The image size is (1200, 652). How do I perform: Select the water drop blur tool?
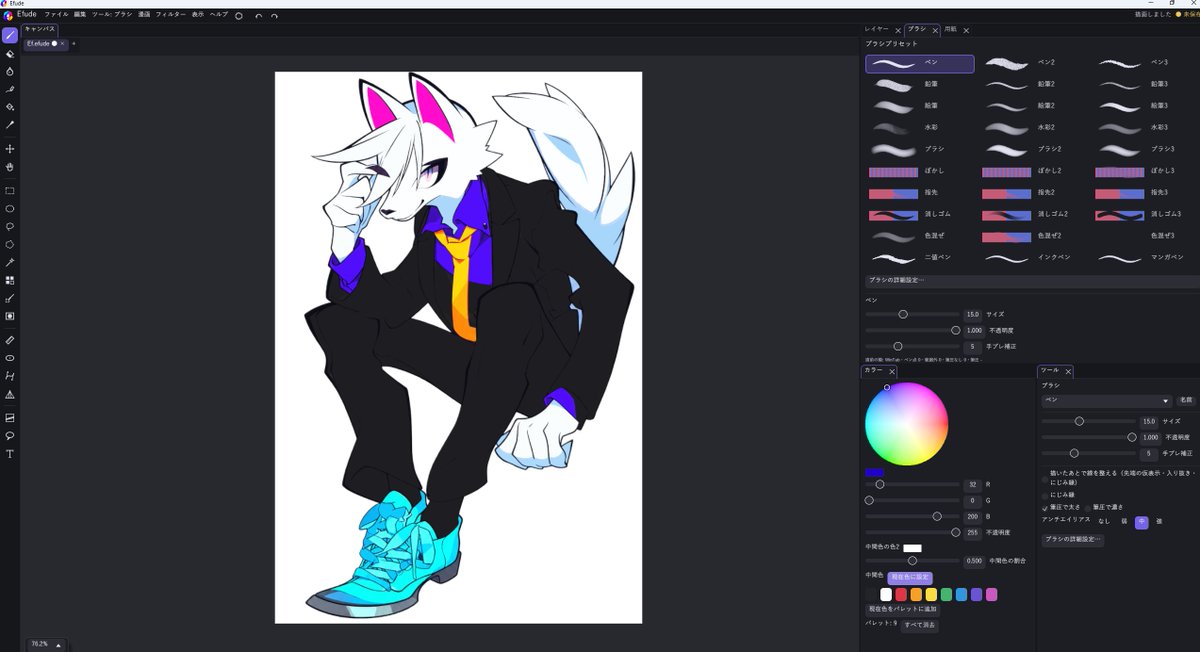pyautogui.click(x=10, y=72)
